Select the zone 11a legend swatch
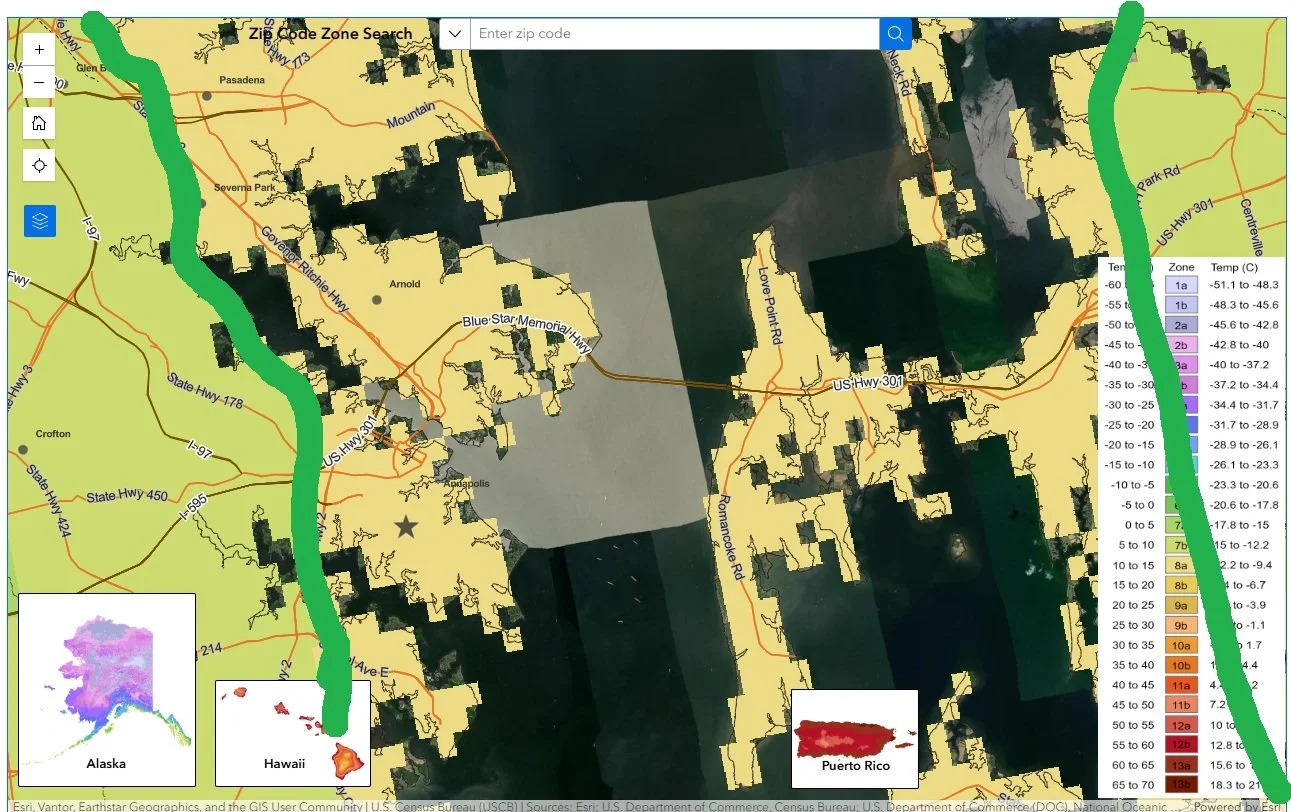Screen dimensions: 1291x812 coord(1181,685)
